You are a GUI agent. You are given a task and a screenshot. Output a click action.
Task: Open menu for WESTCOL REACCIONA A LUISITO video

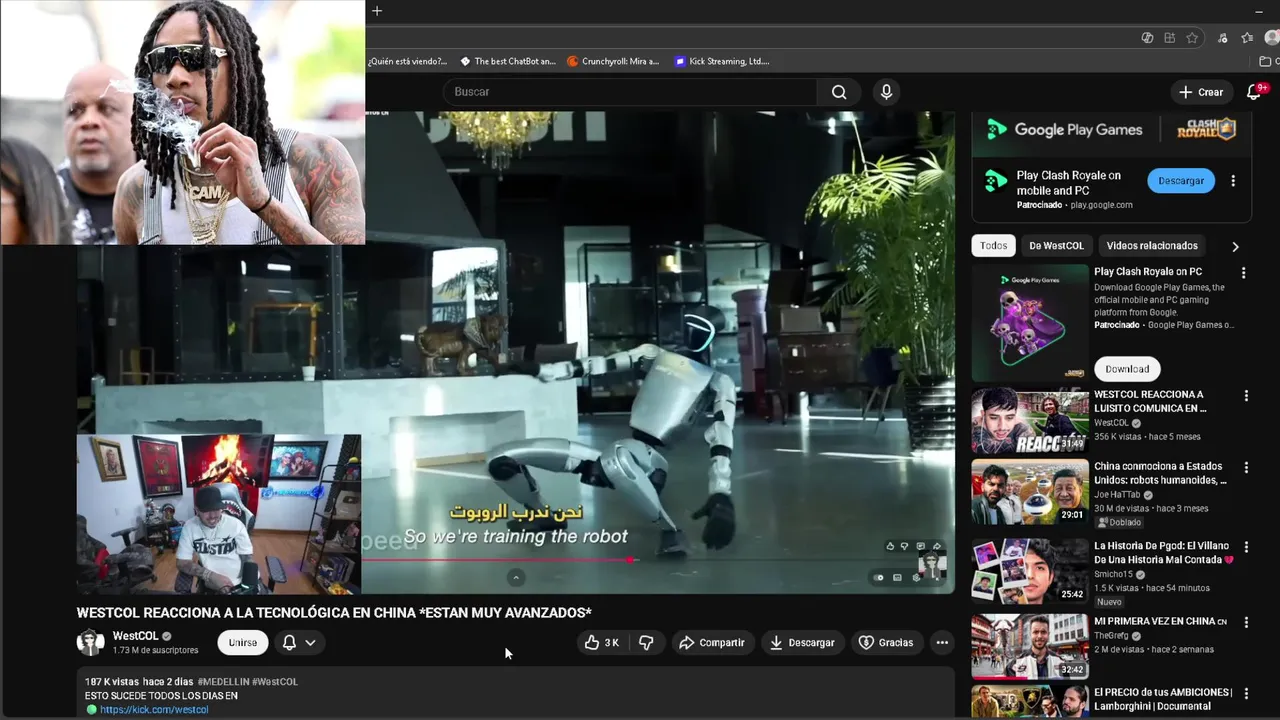(x=1246, y=396)
